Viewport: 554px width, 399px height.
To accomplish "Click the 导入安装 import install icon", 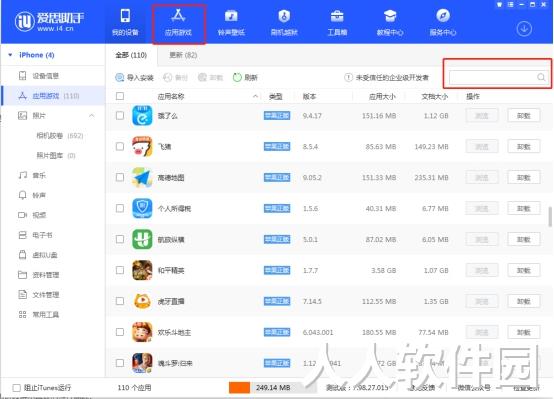I will pos(120,77).
